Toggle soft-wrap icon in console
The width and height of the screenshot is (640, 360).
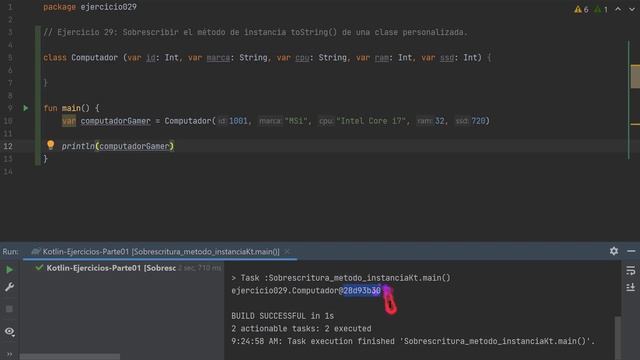[x=631, y=270]
